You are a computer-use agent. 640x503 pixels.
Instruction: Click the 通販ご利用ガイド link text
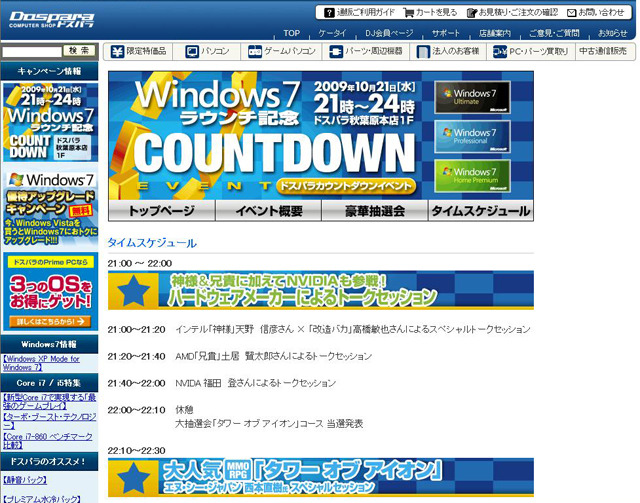tap(365, 13)
